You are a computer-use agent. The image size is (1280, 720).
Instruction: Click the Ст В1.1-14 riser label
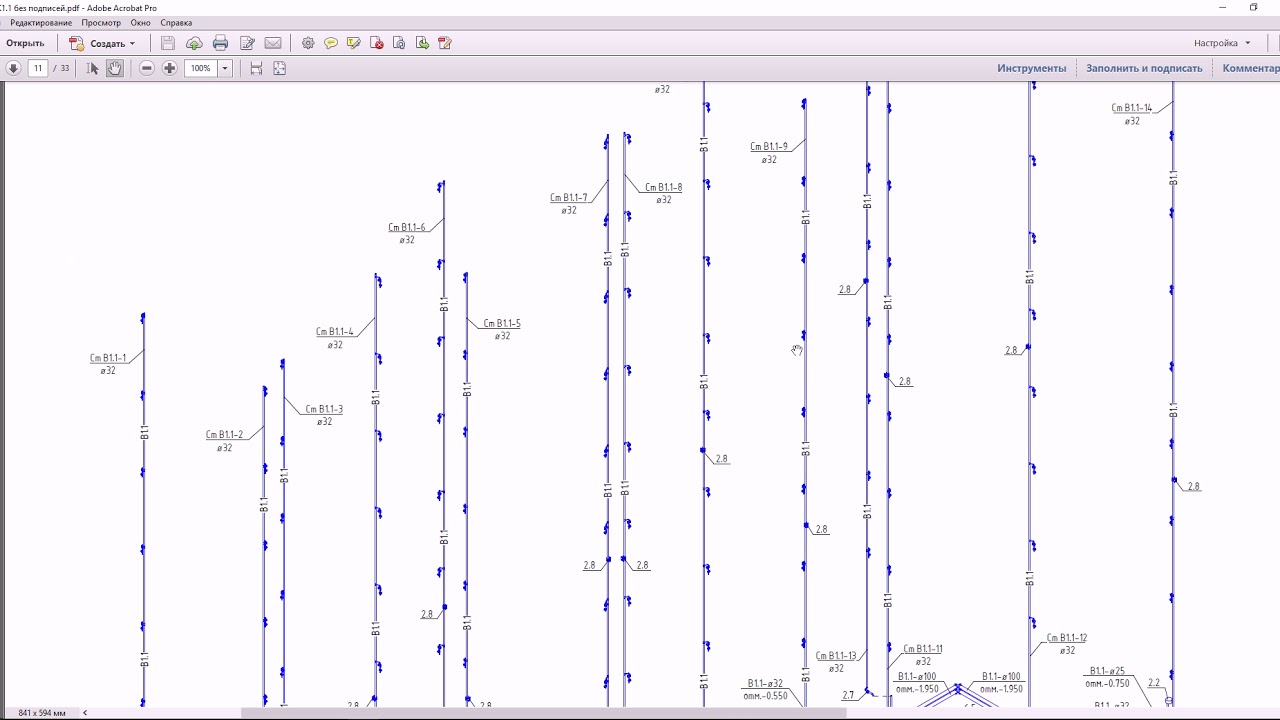tap(1132, 108)
